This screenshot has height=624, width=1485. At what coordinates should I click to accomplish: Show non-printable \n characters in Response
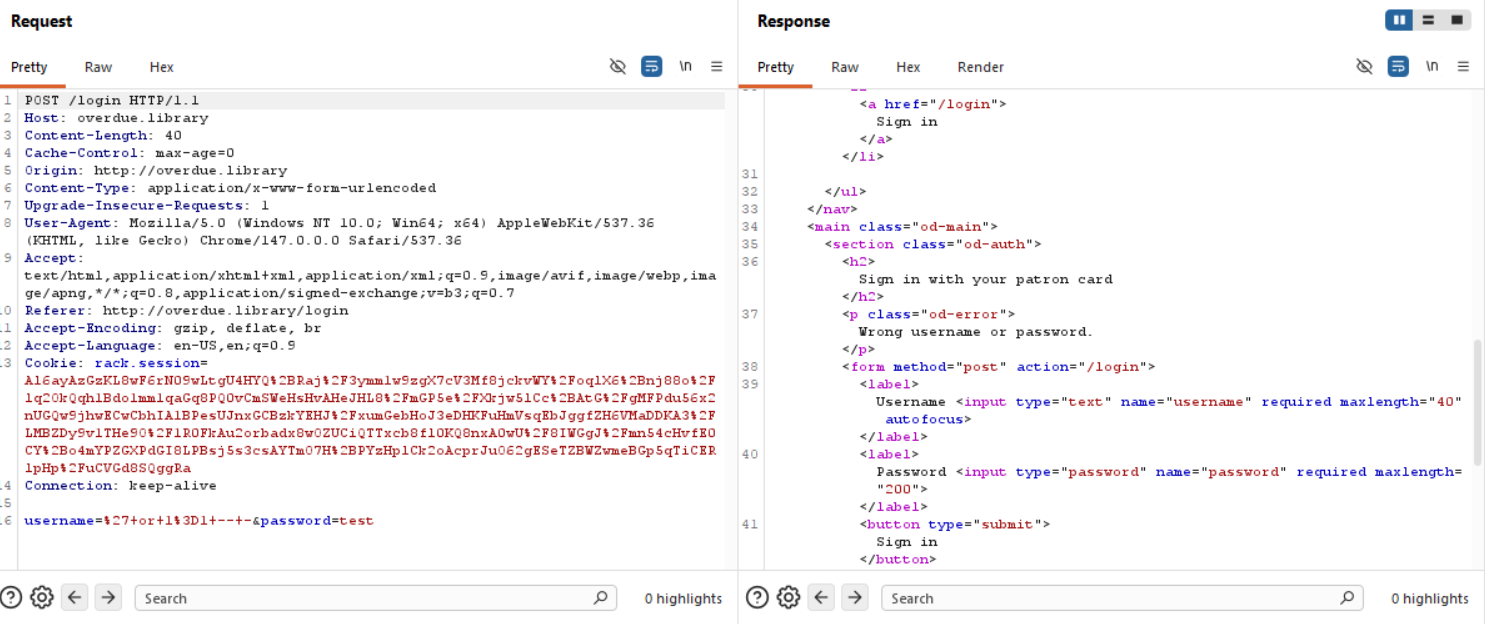coord(1432,67)
